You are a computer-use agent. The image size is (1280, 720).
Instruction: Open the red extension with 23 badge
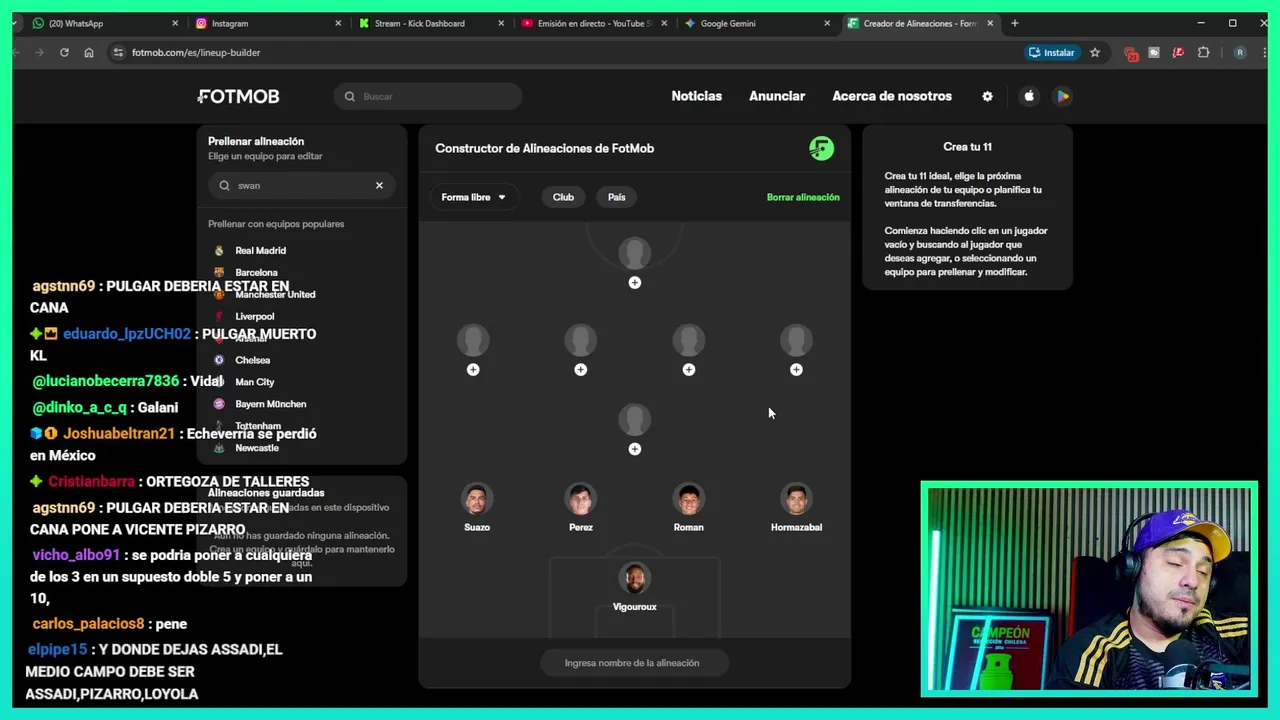coord(1131,53)
